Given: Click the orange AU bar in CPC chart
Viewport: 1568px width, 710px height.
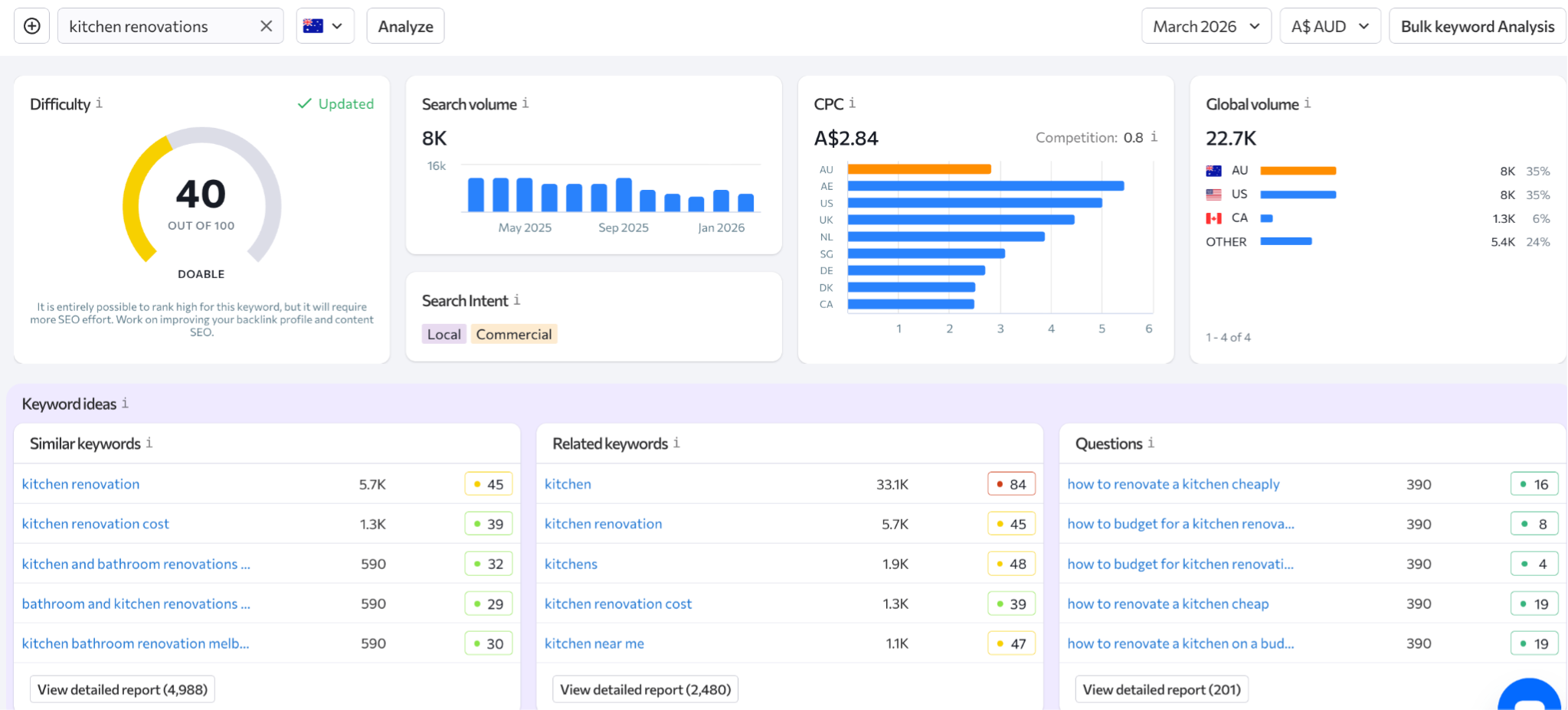Looking at the screenshot, I should click(919, 169).
